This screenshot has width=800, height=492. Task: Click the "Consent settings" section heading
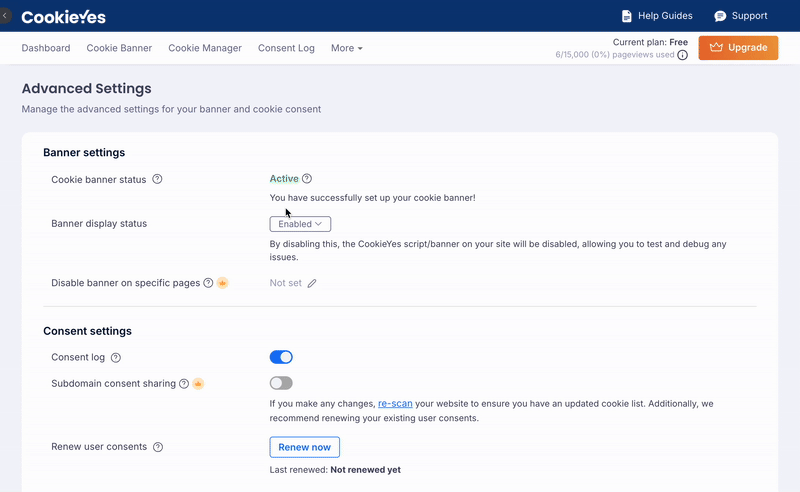[87, 331]
